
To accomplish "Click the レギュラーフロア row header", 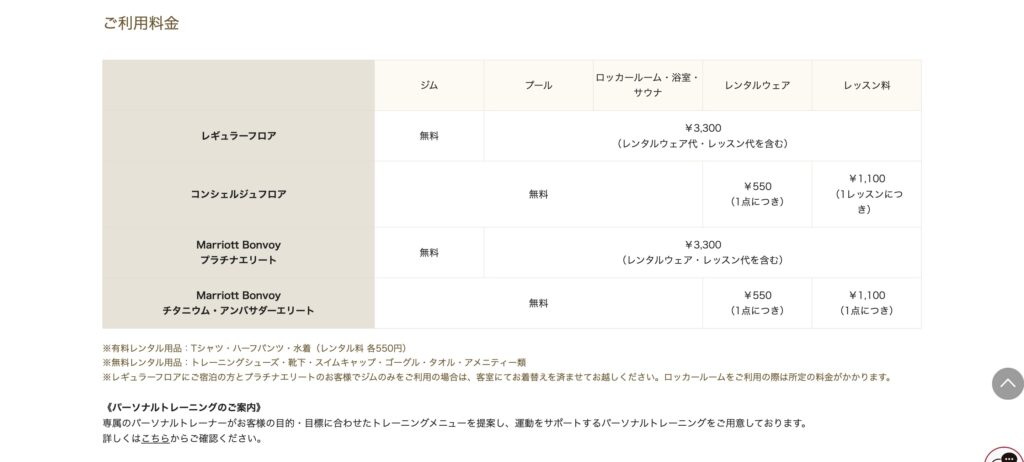I will (x=238, y=136).
